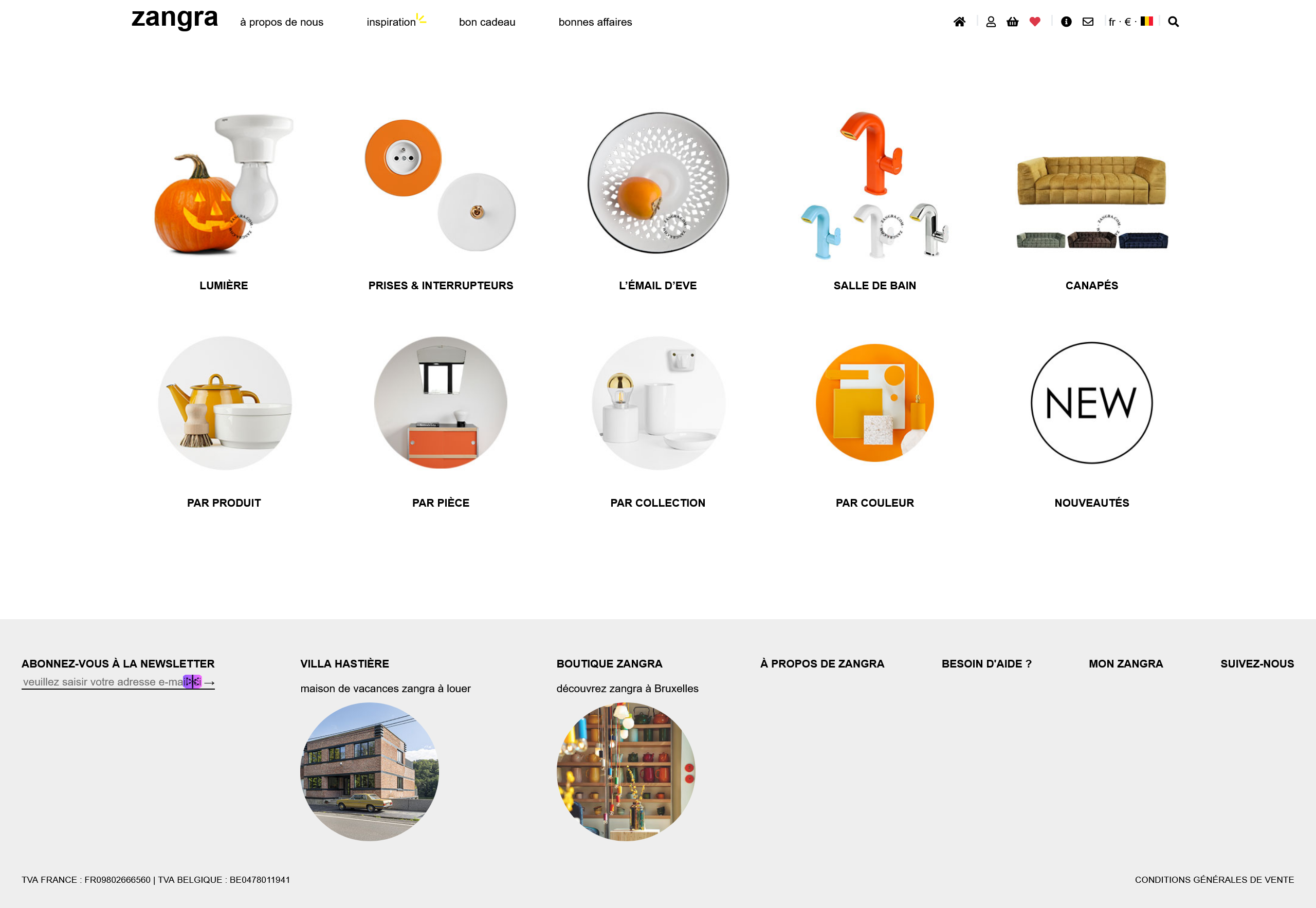Open the bonnes affaires menu
1316x908 pixels.
tap(595, 22)
